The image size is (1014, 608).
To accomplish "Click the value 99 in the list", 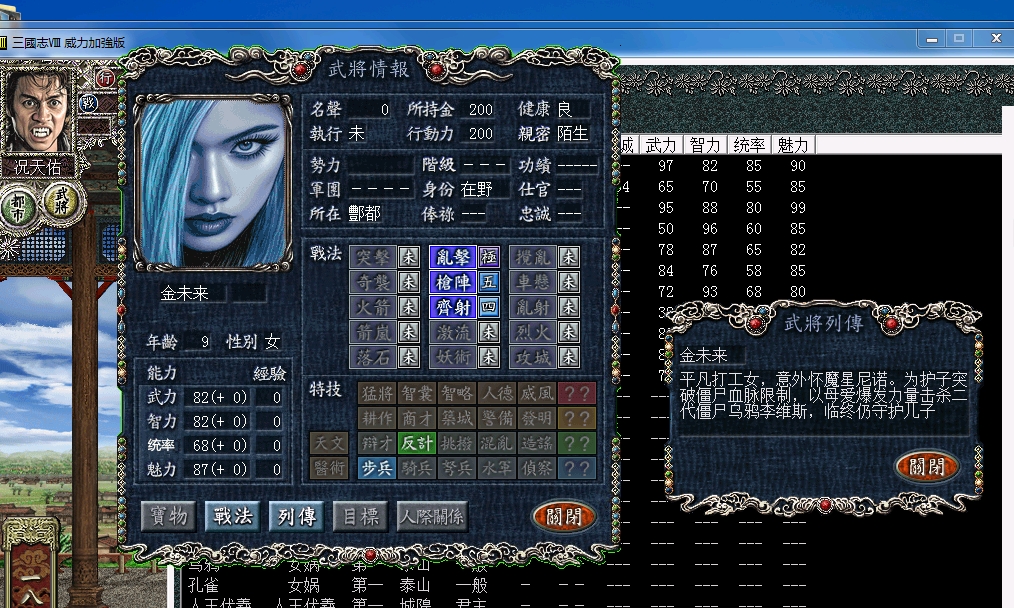I will tap(798, 208).
